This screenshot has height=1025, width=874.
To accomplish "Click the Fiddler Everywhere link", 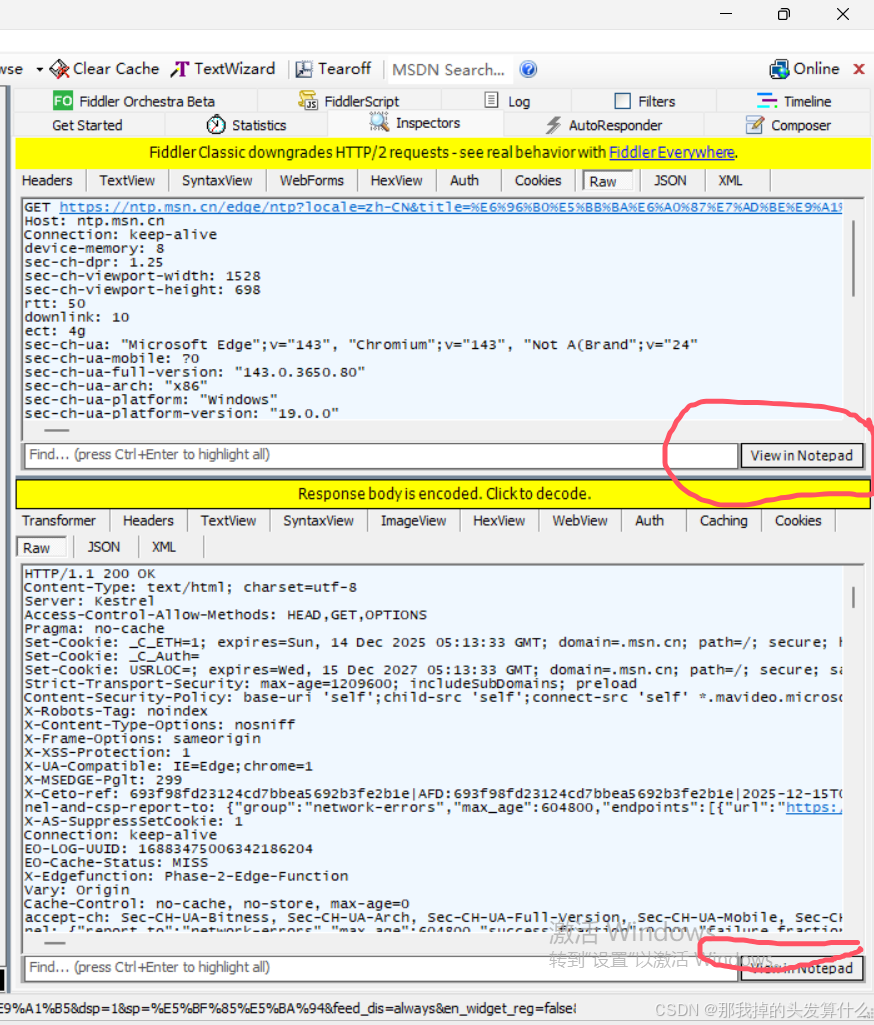I will [x=671, y=152].
